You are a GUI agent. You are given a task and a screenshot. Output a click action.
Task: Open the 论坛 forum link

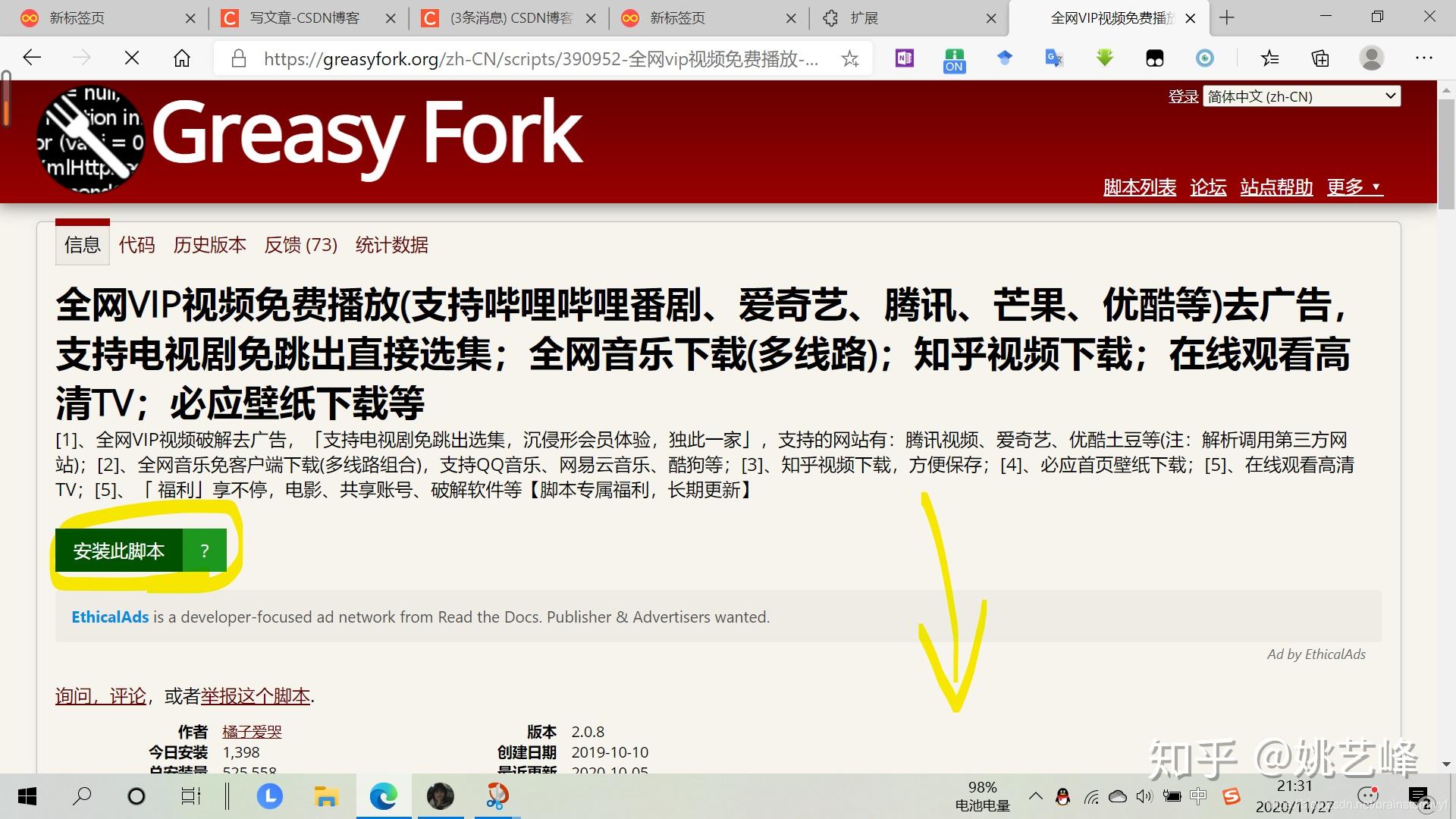tap(1208, 187)
